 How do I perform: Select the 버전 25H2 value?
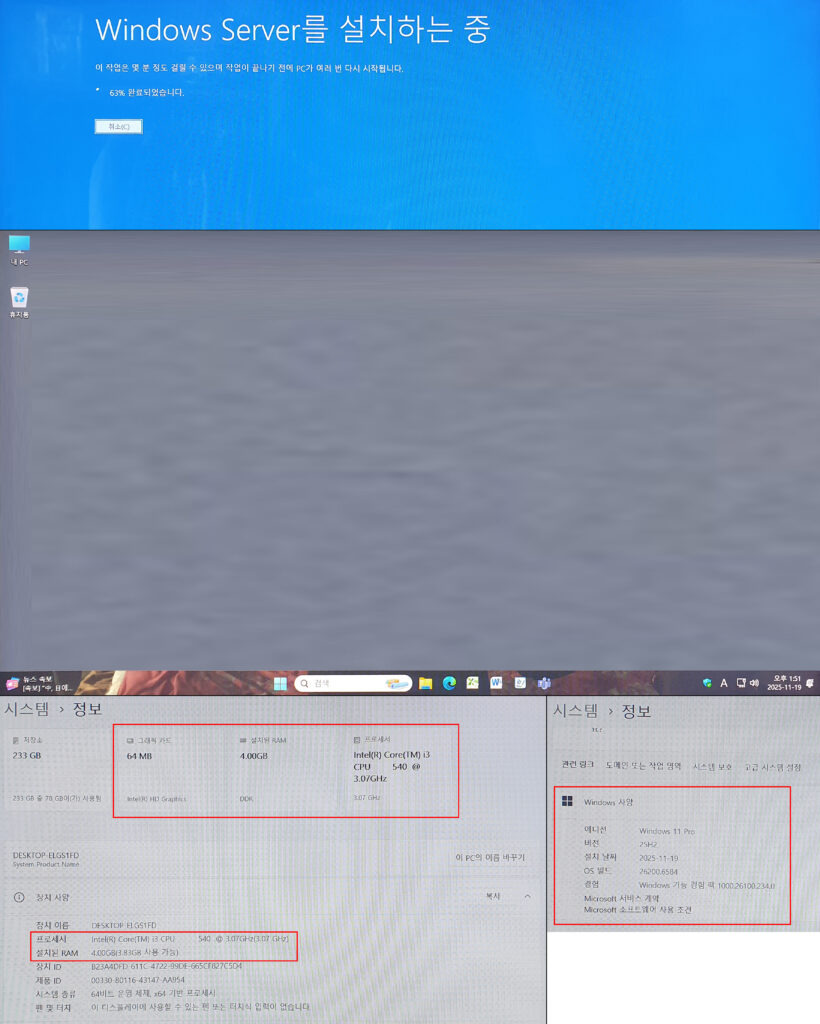point(648,844)
